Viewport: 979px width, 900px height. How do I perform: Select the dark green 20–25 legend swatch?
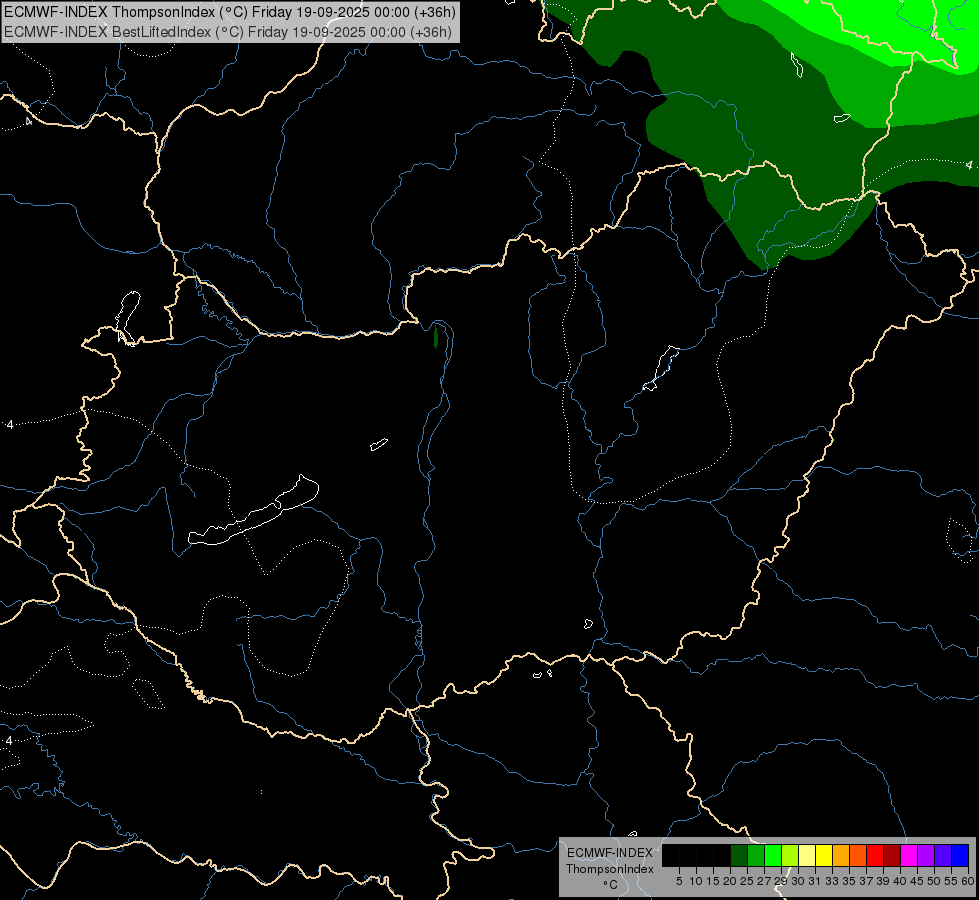[x=739, y=855]
